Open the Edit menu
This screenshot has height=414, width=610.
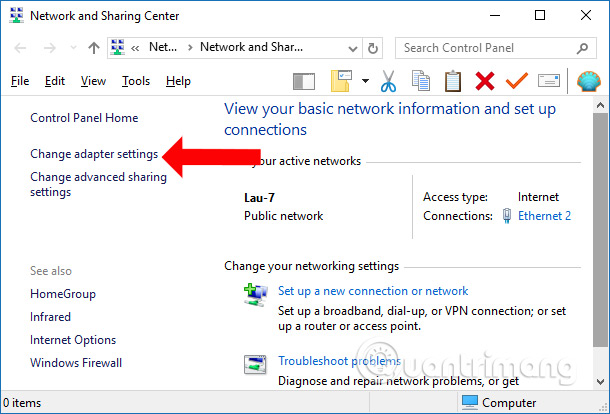click(x=54, y=81)
